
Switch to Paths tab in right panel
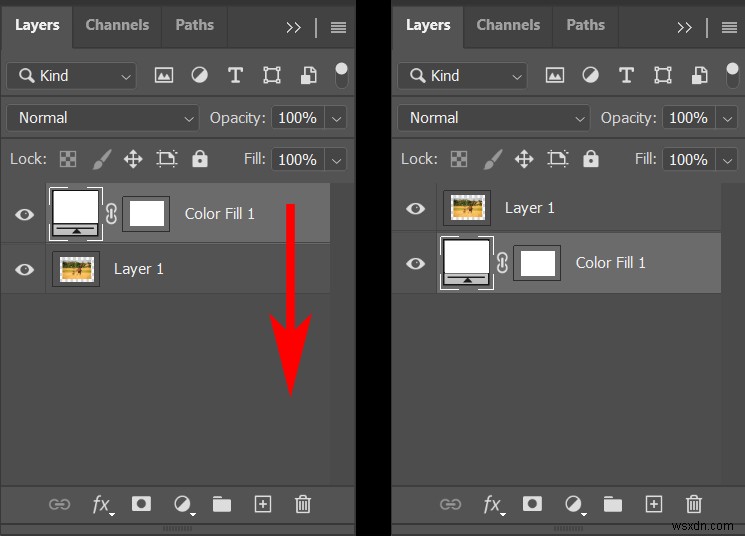tap(585, 25)
